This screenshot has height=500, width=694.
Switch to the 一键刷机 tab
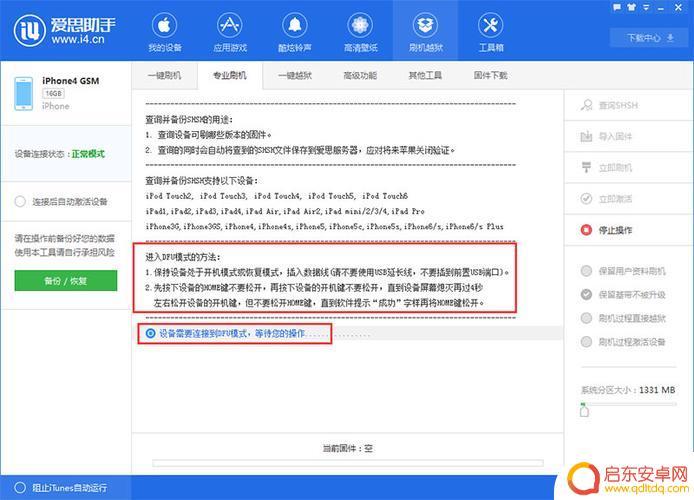tap(164, 76)
